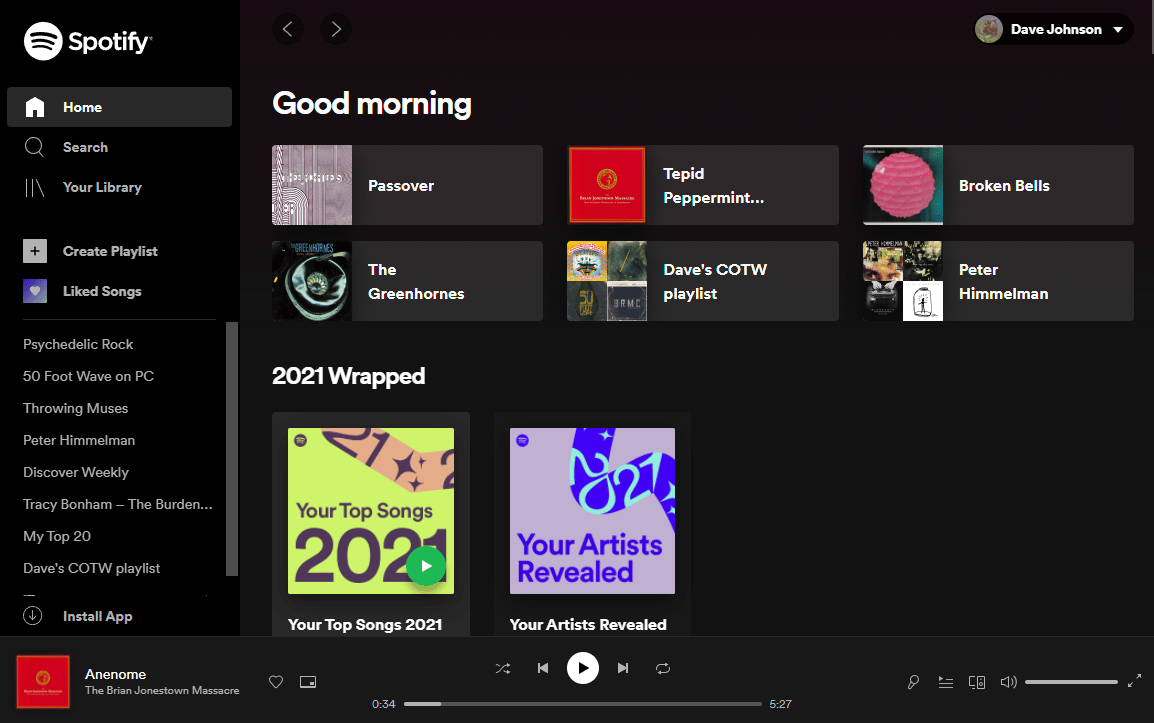The width and height of the screenshot is (1154, 723).
Task: Go back with the left arrow
Action: [x=288, y=29]
